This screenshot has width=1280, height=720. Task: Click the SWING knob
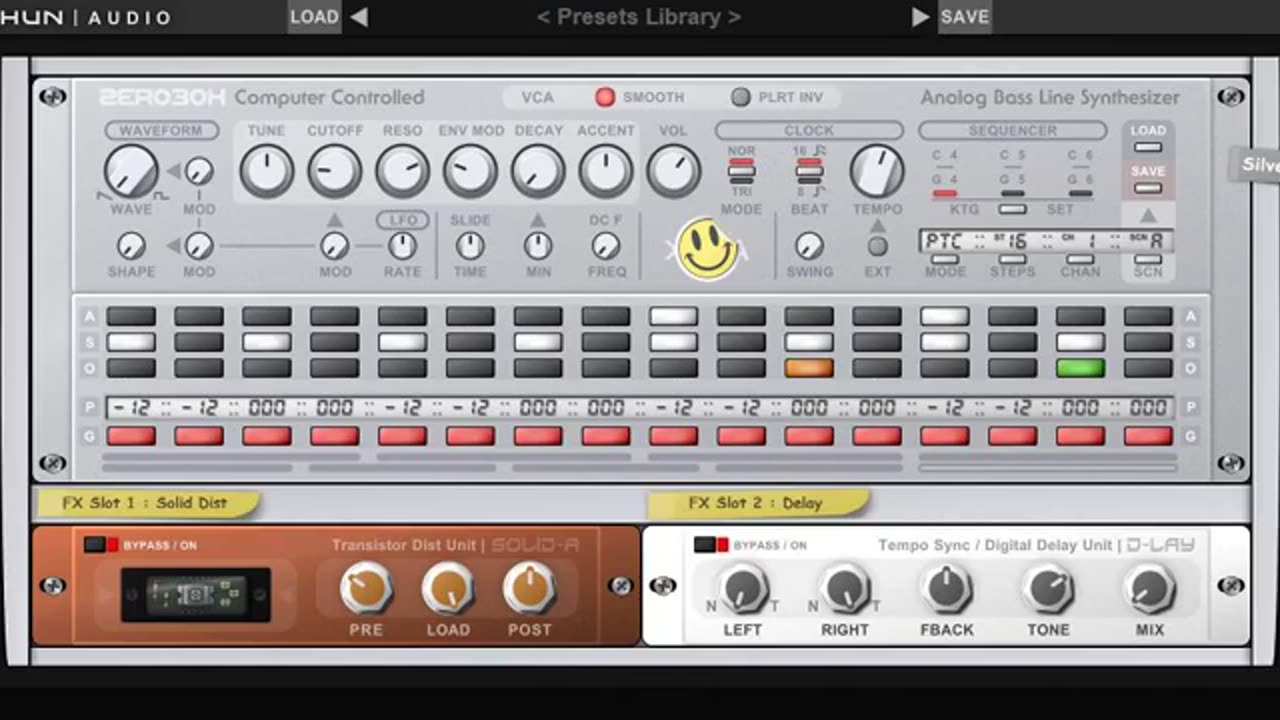[809, 246]
